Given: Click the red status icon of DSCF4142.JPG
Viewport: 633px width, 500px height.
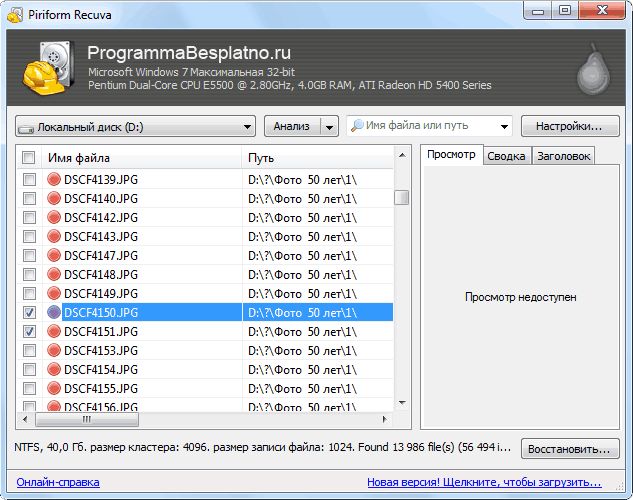Looking at the screenshot, I should [x=54, y=217].
